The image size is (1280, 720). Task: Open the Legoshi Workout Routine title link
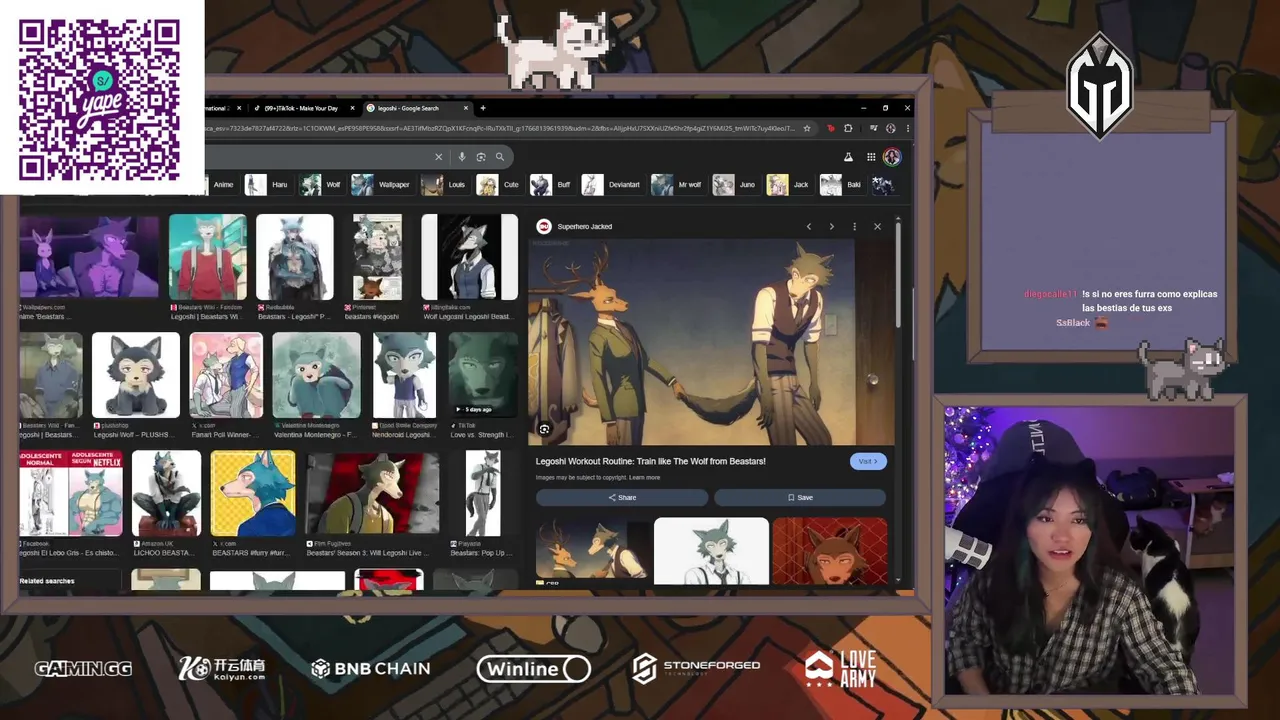[650, 461]
